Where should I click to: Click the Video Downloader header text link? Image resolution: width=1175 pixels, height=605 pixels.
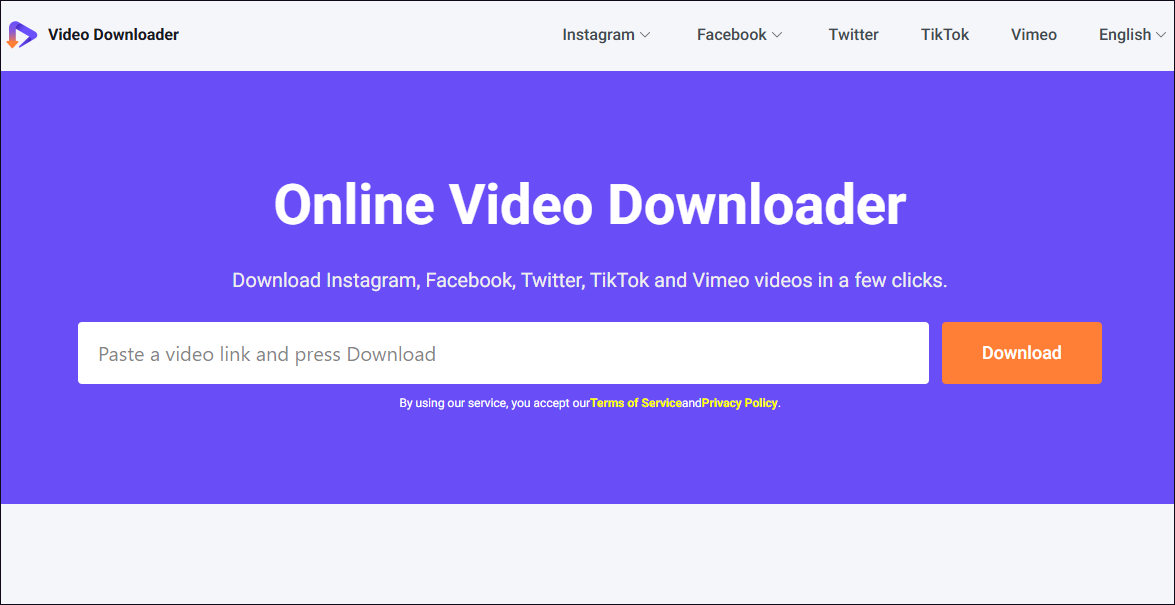113,34
